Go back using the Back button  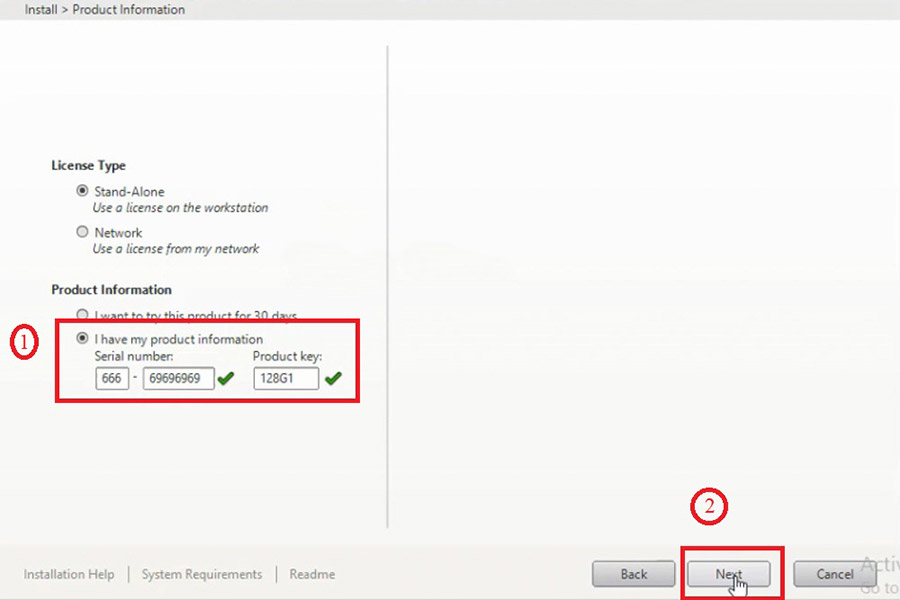click(x=633, y=574)
